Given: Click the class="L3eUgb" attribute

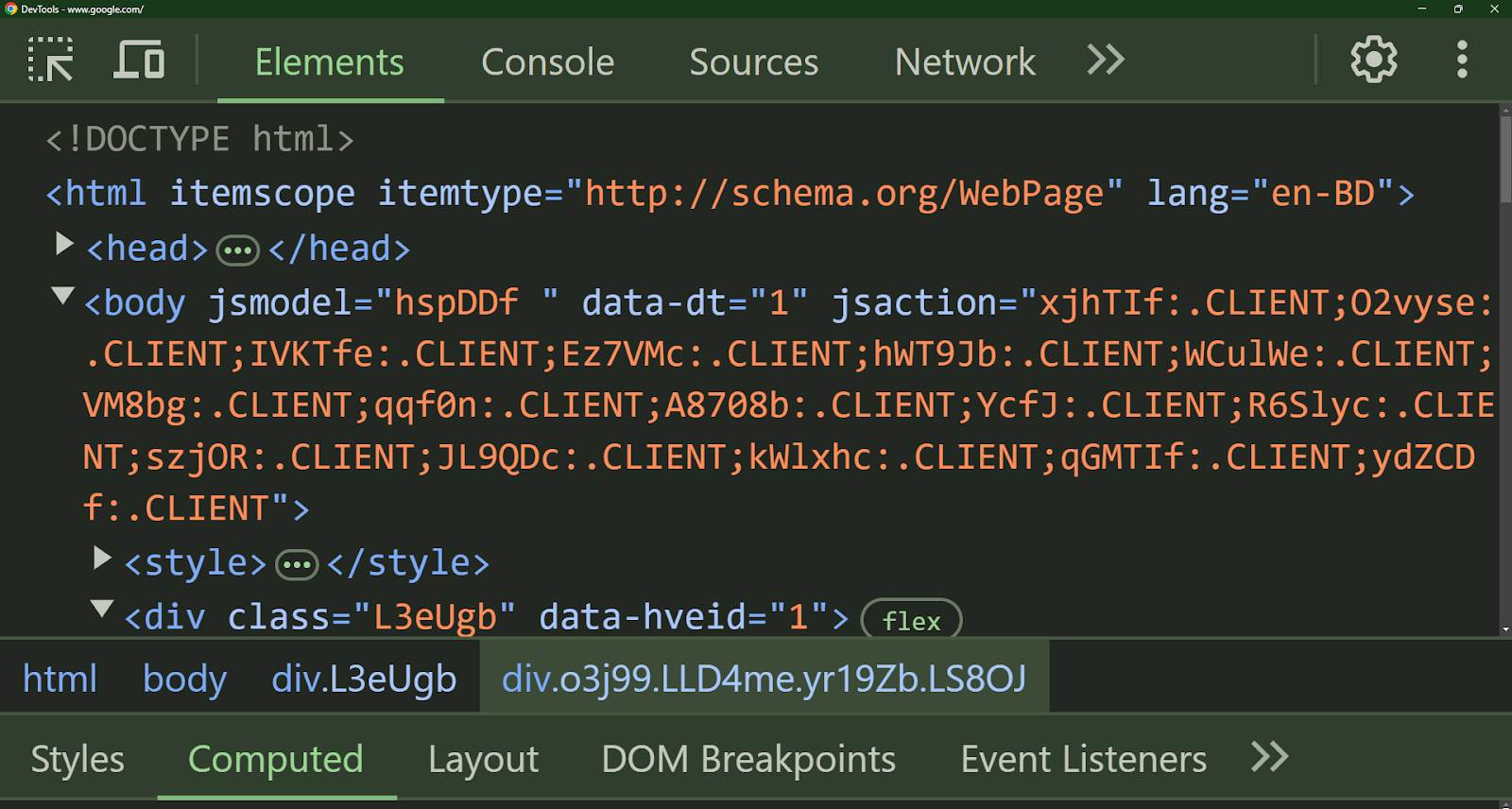Looking at the screenshot, I should [x=372, y=618].
